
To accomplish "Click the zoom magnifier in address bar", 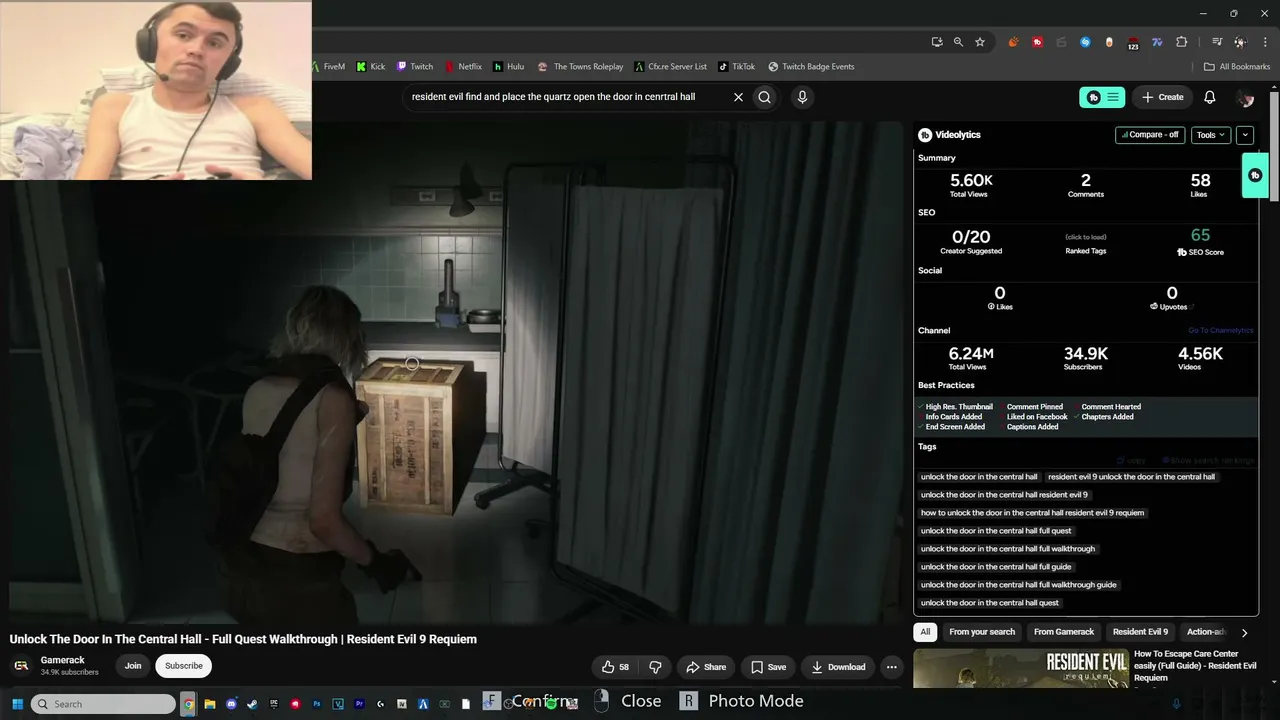I will tap(958, 42).
